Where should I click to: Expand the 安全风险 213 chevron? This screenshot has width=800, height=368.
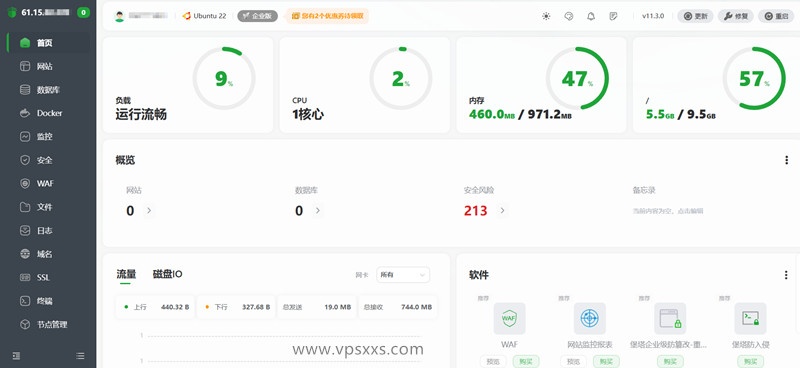[x=503, y=210]
